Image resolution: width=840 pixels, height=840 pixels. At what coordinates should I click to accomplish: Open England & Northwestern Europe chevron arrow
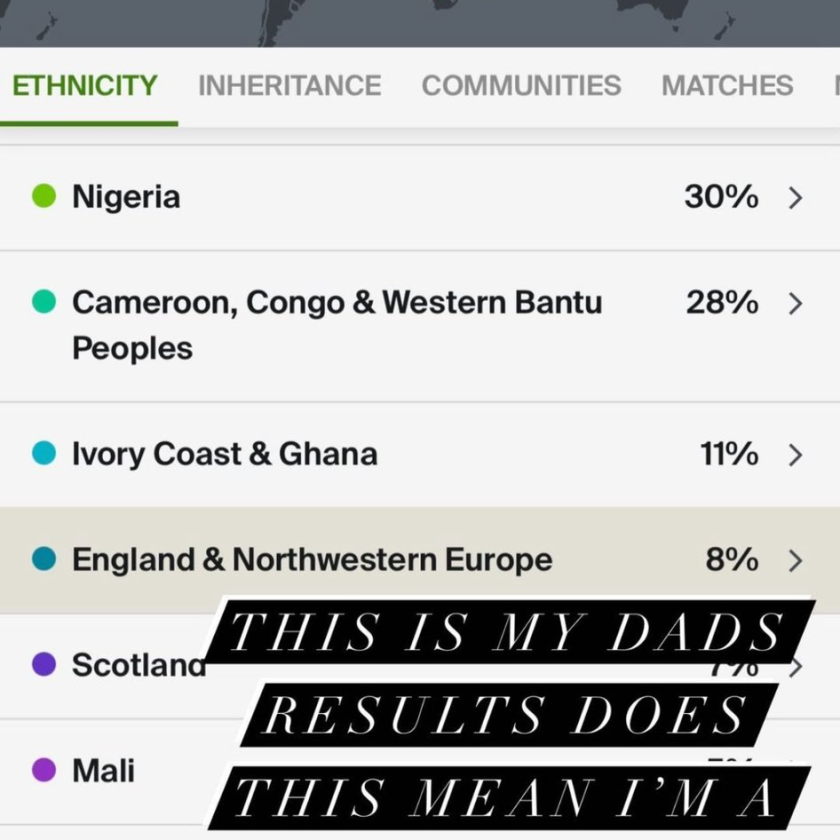click(x=796, y=560)
